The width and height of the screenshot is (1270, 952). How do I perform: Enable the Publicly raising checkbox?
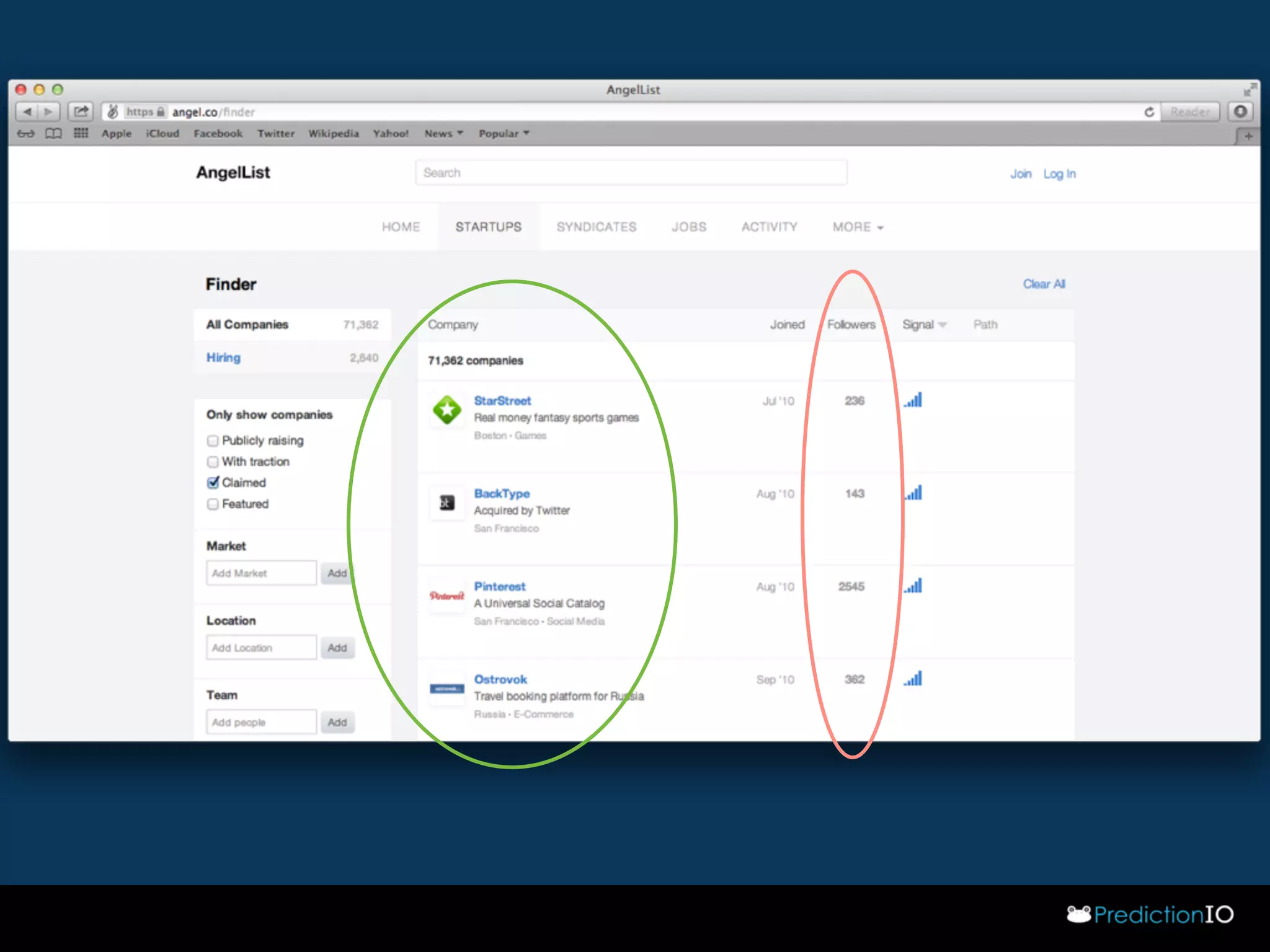coord(213,441)
